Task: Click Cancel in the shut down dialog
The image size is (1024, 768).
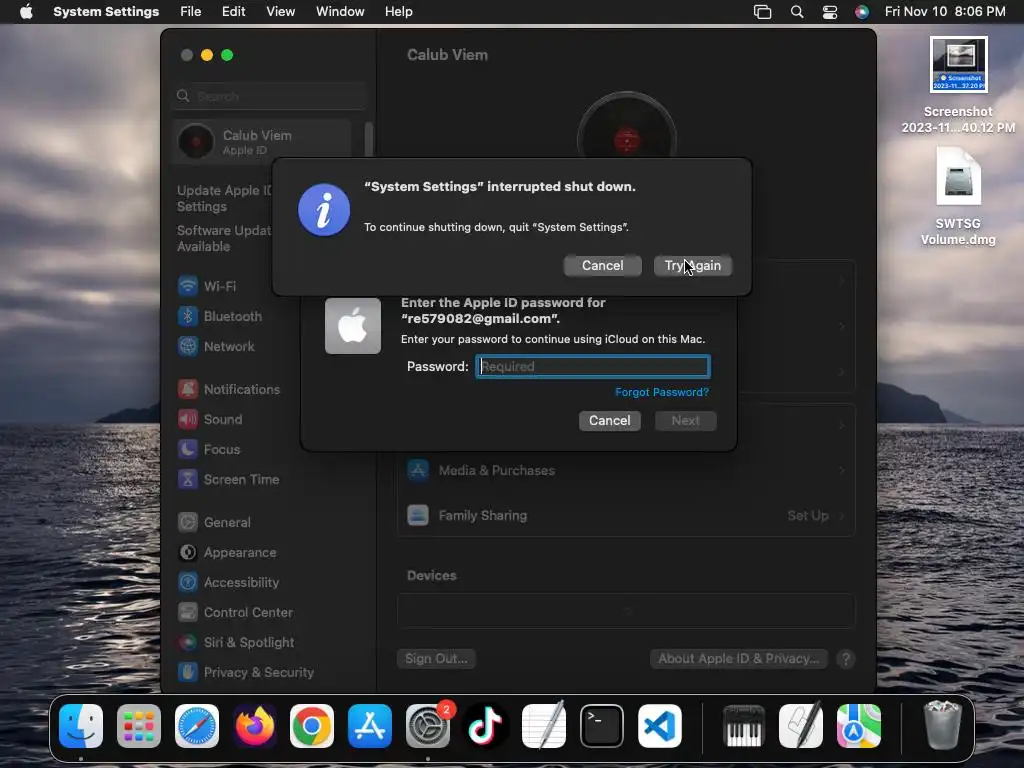Action: click(x=602, y=266)
